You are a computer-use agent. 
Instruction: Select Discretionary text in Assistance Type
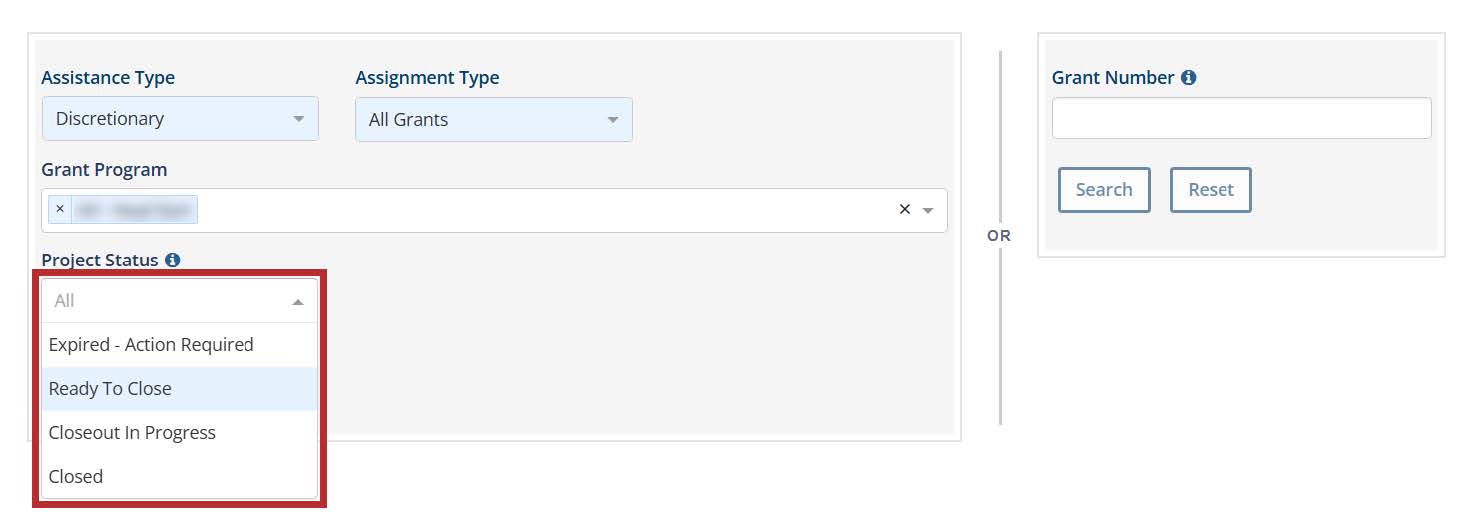(x=110, y=118)
